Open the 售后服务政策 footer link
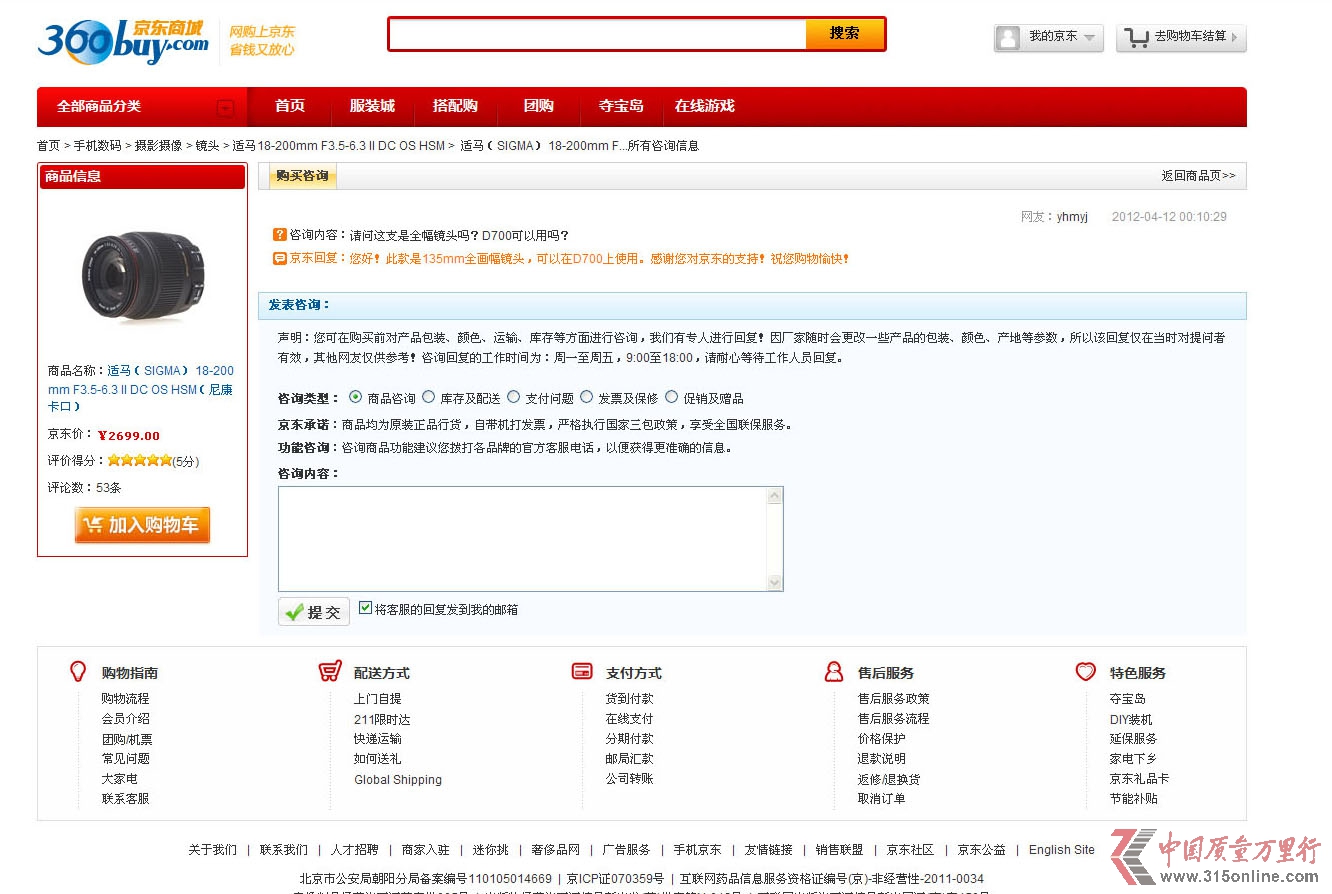Viewport: 1332px width, 894px height. click(x=893, y=699)
